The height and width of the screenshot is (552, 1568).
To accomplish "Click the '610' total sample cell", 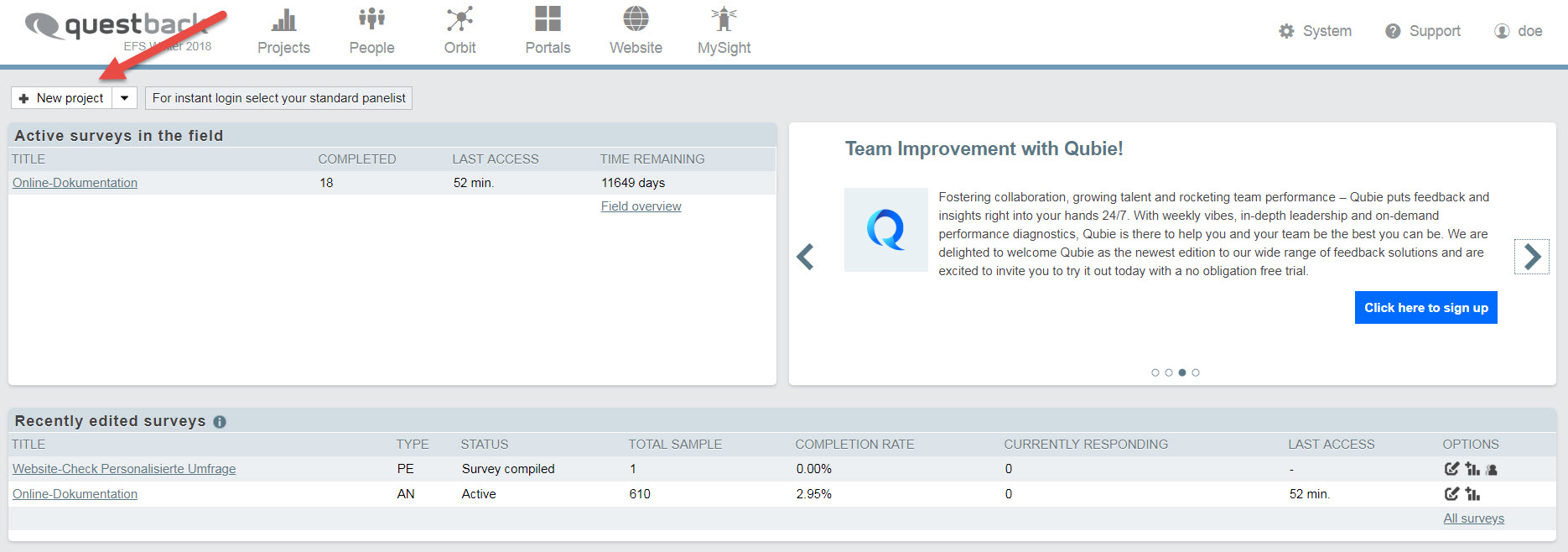I will coord(640,494).
